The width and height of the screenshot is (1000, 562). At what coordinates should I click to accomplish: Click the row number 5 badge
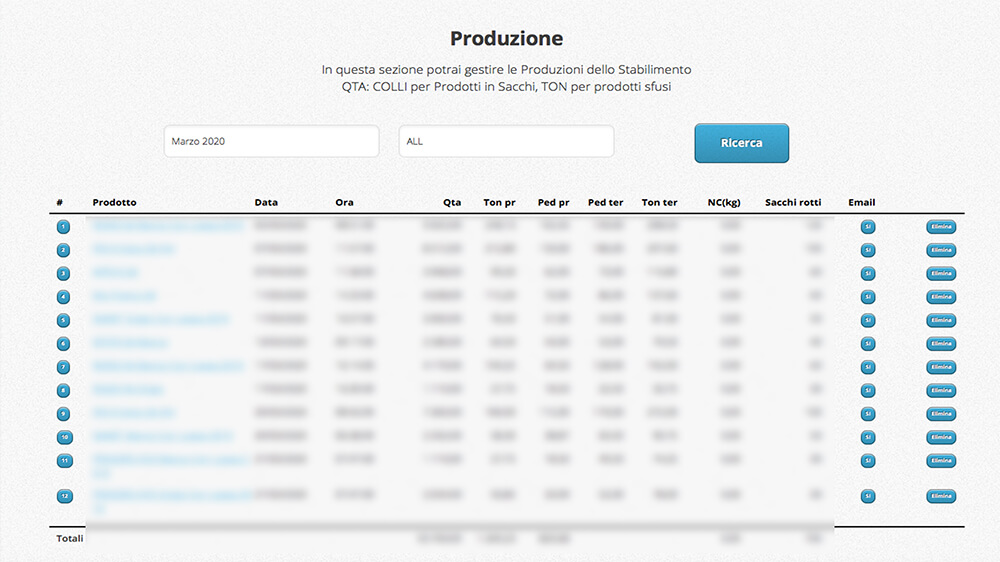click(x=64, y=320)
